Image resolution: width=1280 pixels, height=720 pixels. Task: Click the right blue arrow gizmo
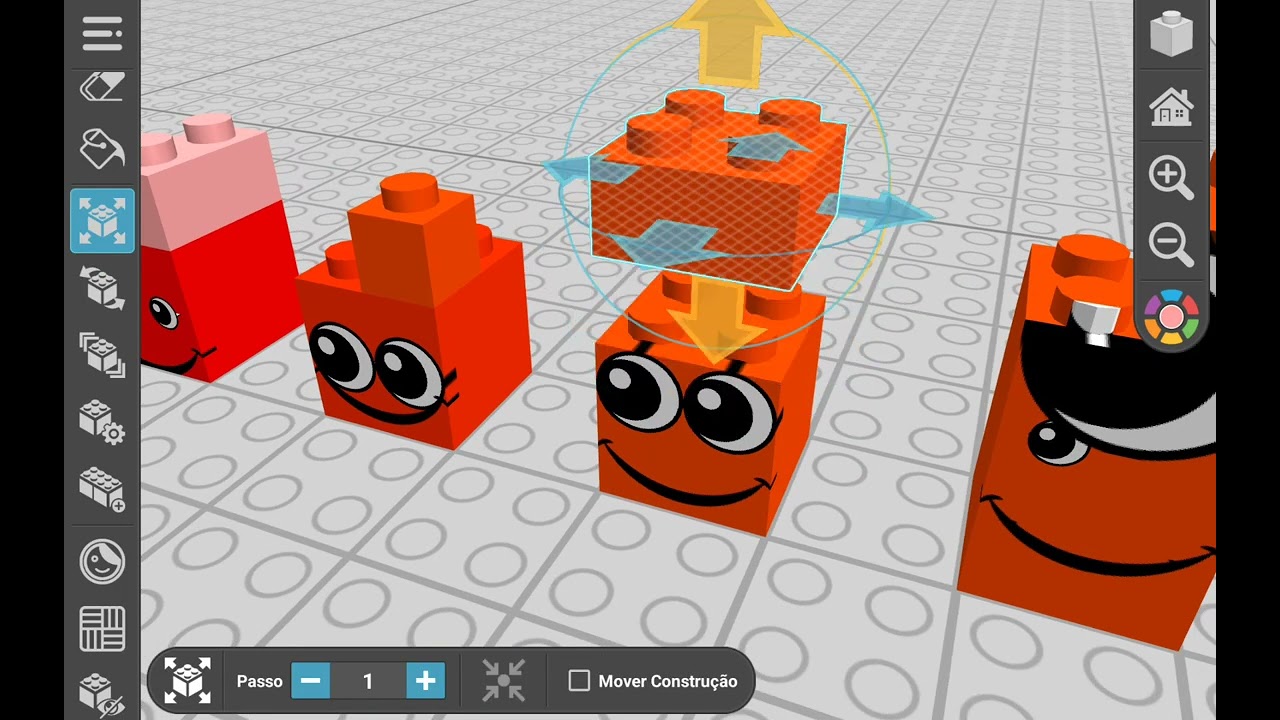coord(876,210)
